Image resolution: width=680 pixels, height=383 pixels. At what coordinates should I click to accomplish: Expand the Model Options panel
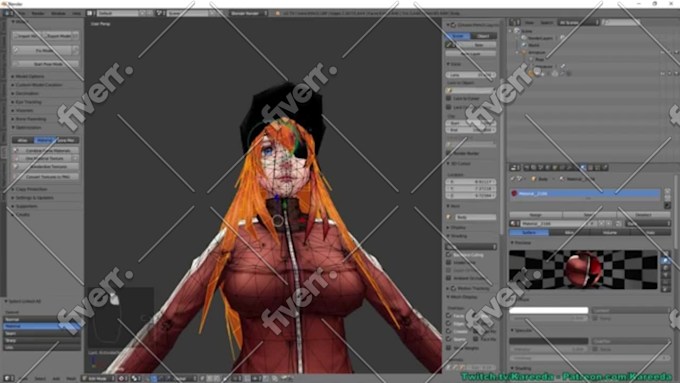click(x=30, y=76)
